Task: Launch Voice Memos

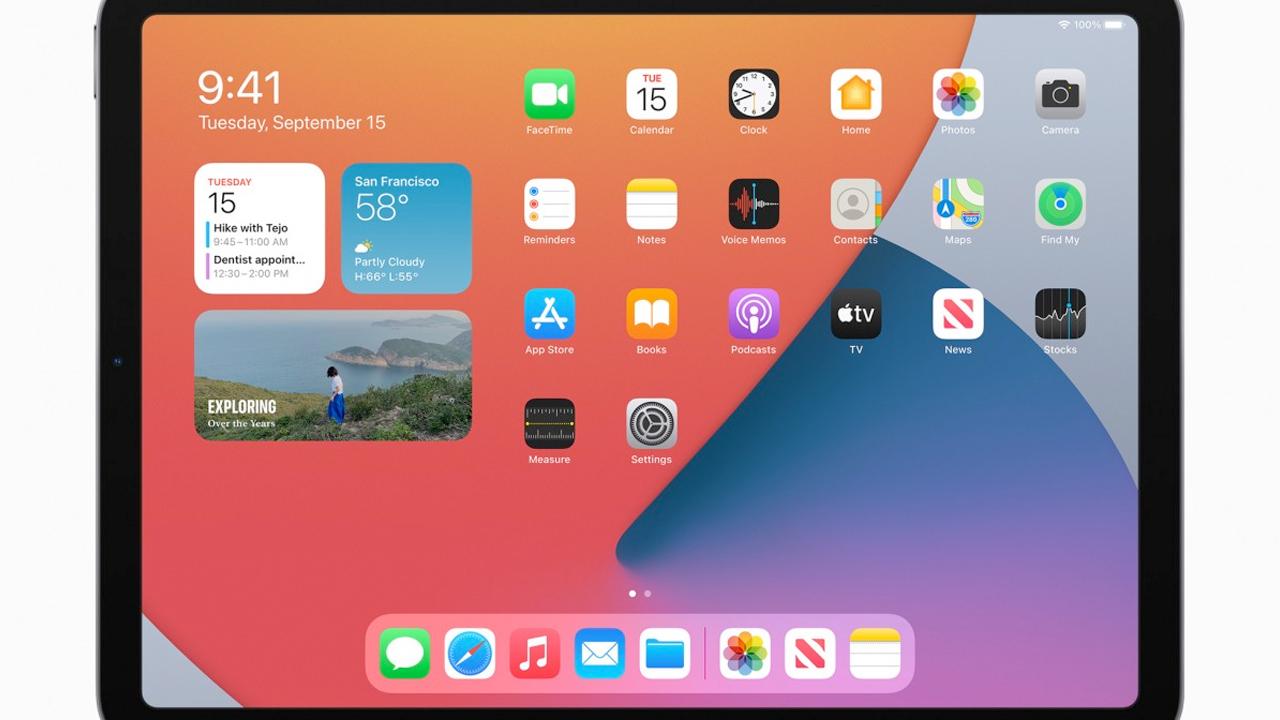Action: pyautogui.click(x=753, y=204)
